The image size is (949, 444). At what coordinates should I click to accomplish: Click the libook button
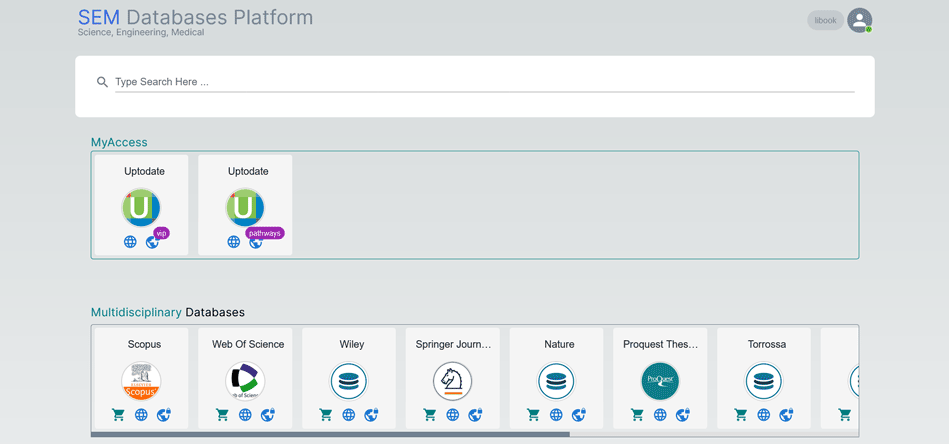(826, 21)
